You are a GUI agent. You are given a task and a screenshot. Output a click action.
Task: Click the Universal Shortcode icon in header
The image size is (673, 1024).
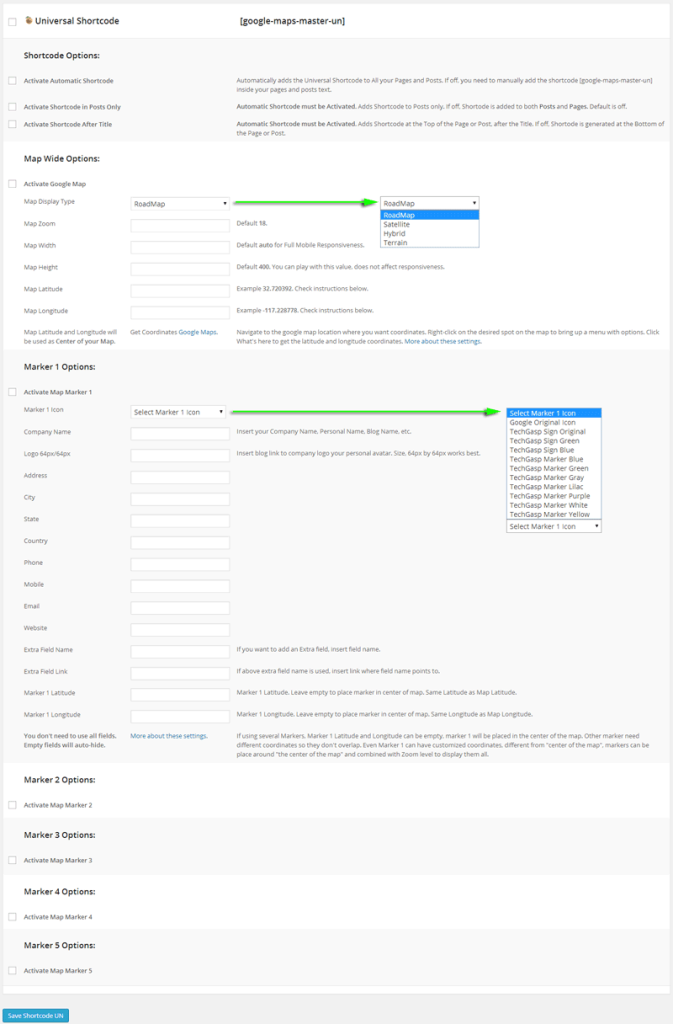pyautogui.click(x=28, y=20)
